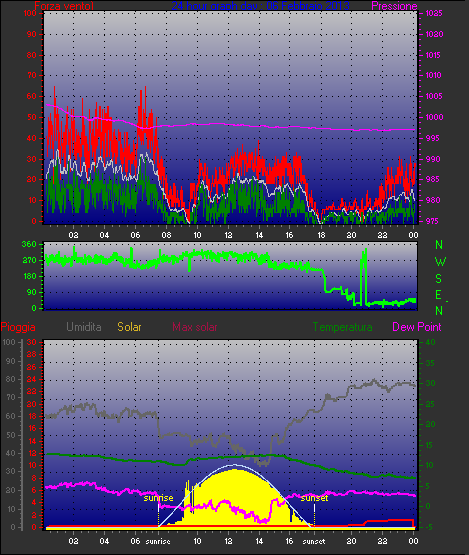Click the '24' value on the red rain axis
This screenshot has width=469, height=555.
click(32, 379)
